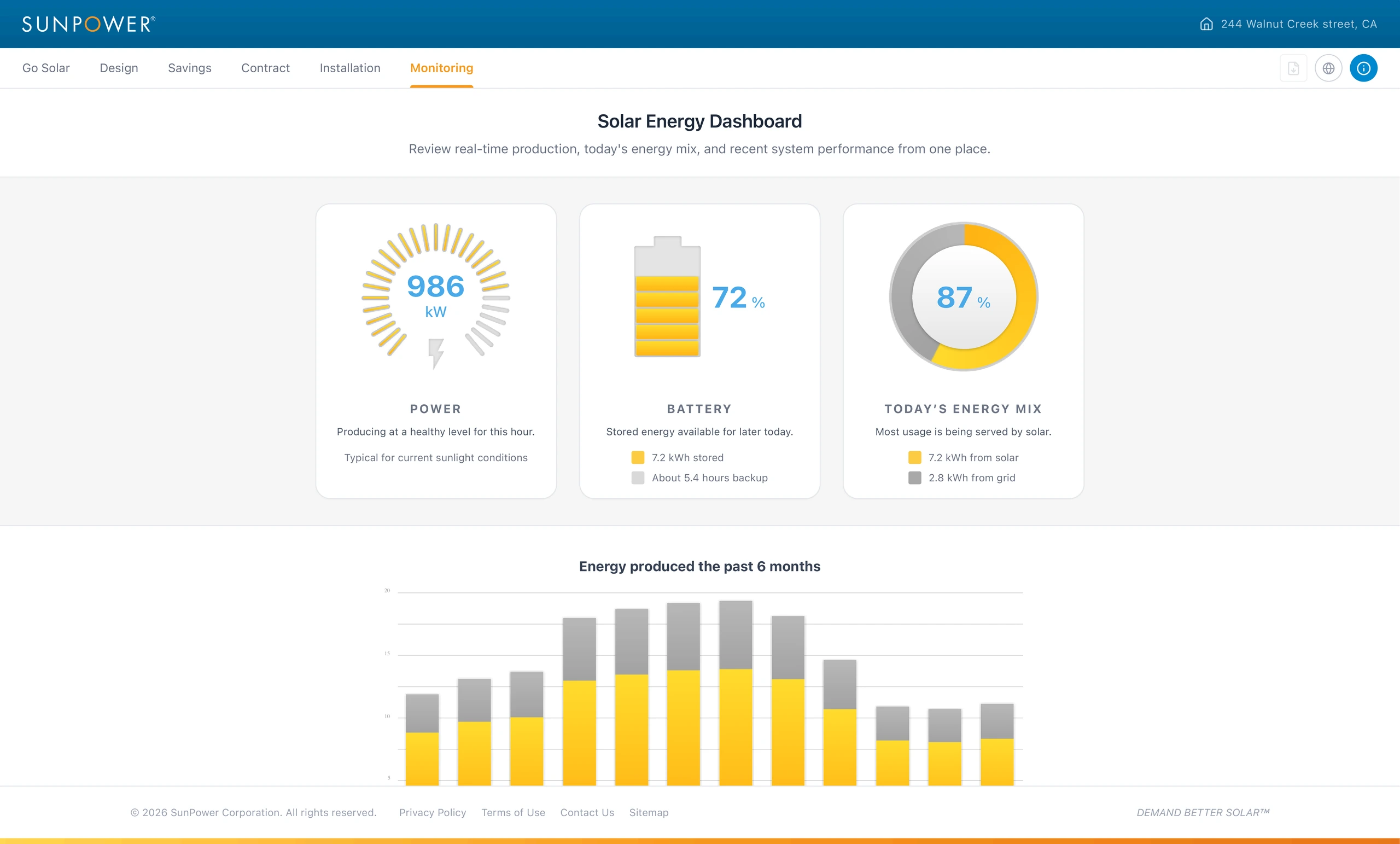The width and height of the screenshot is (1400, 844).
Task: Click the BATTERY card heading
Action: (699, 409)
